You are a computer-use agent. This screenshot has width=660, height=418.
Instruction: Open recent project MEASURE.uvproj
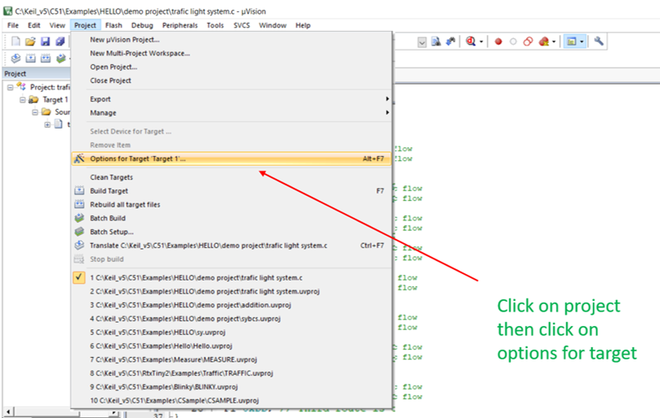click(x=231, y=359)
